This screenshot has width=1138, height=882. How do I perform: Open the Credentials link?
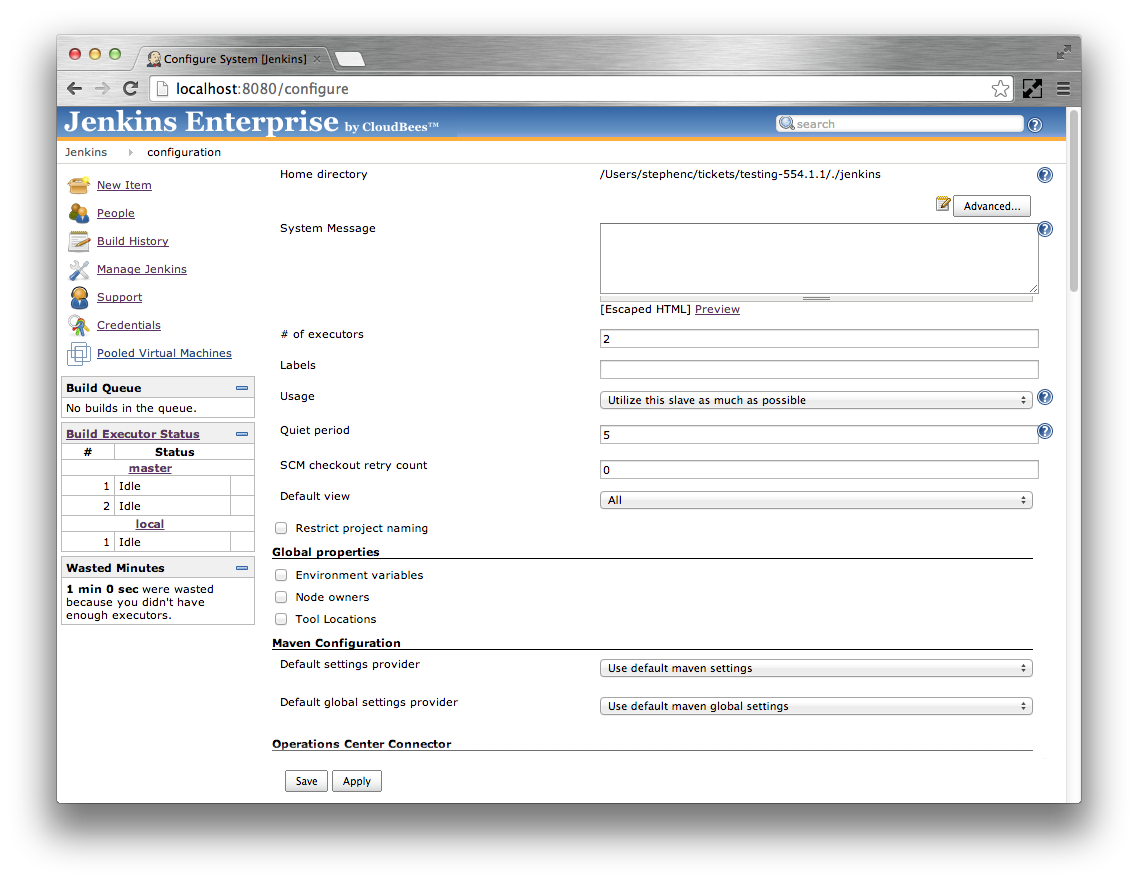pos(128,325)
